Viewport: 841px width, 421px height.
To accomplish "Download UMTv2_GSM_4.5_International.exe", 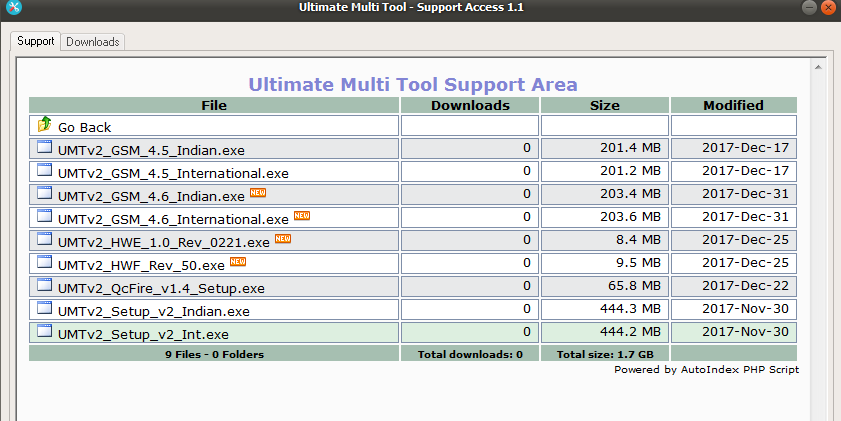I will click(173, 174).
